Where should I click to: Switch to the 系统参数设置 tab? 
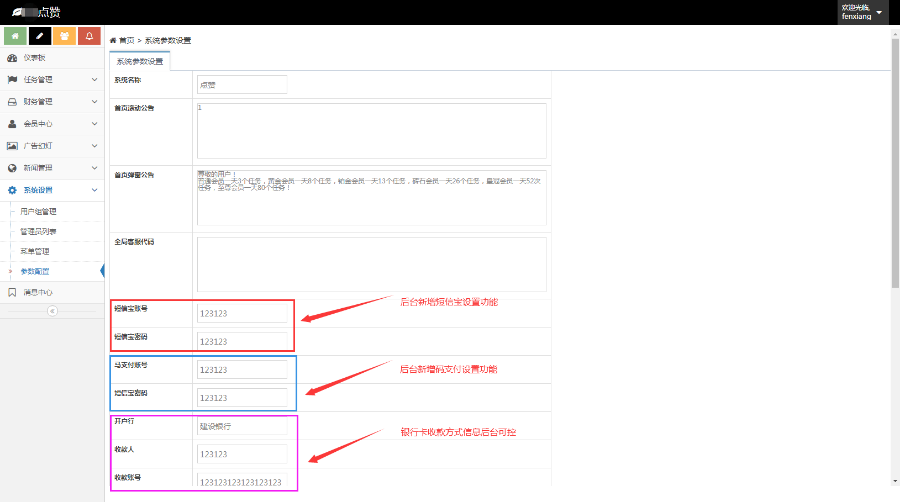click(x=140, y=61)
